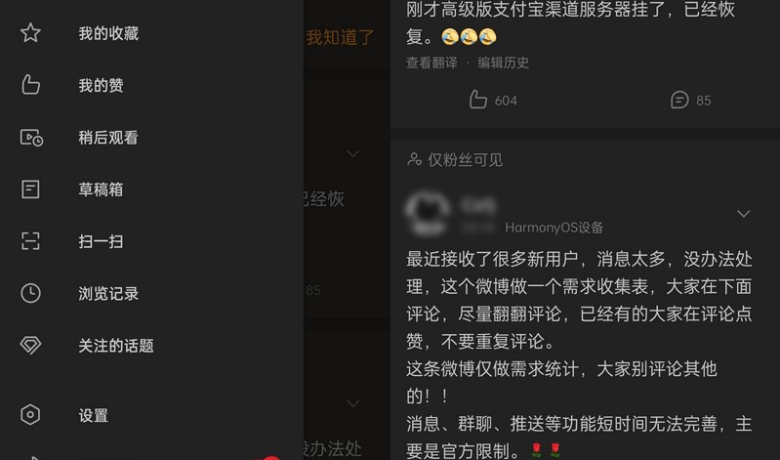The width and height of the screenshot is (780, 460).
Task: Launch the 扫一扫 scan icon
Action: click(30, 241)
